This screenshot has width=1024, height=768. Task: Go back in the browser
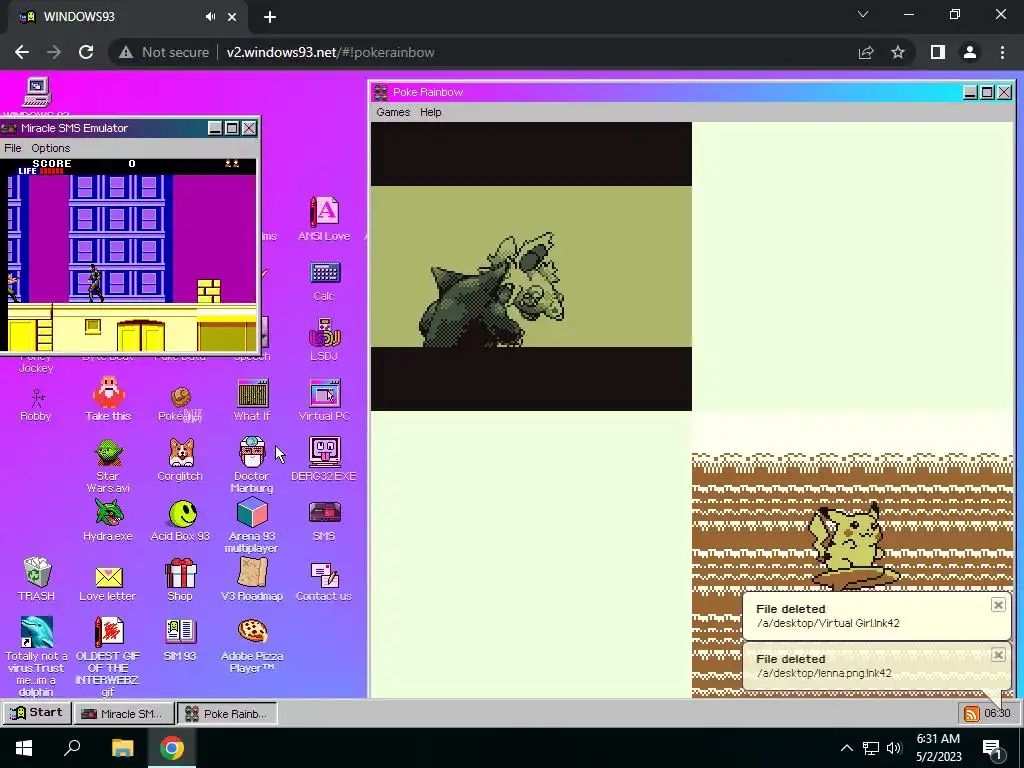point(22,52)
